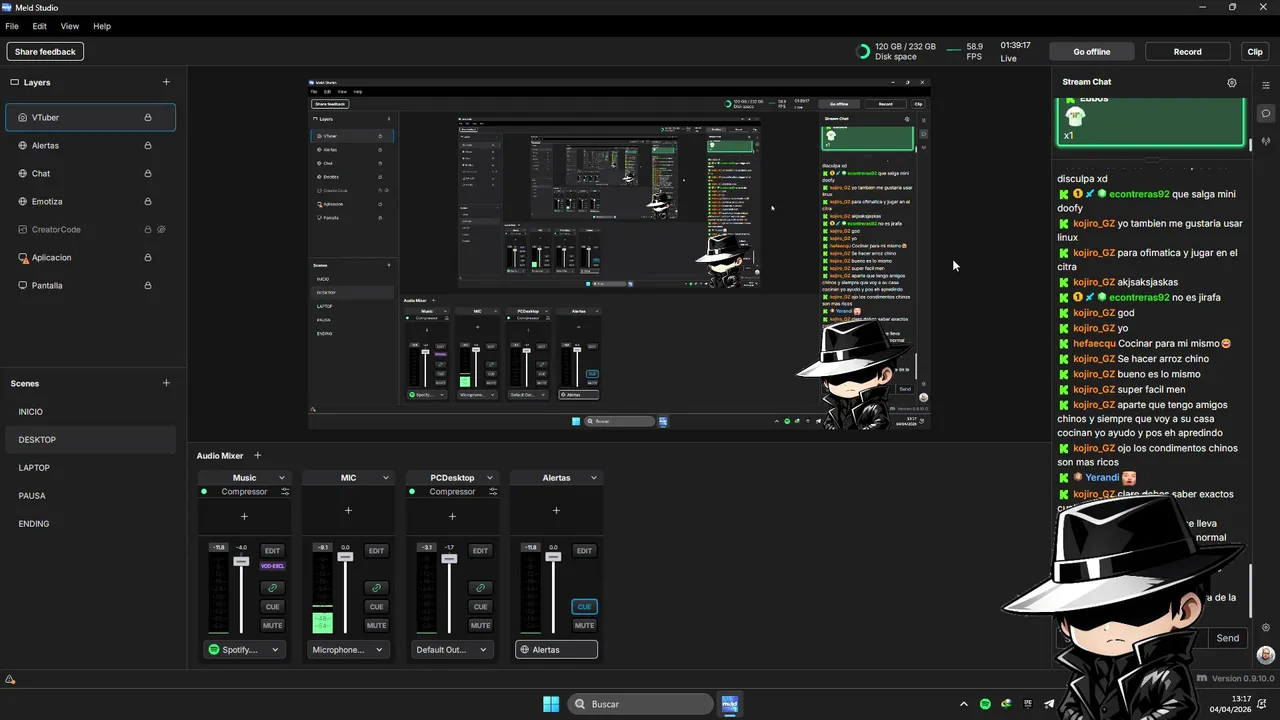Click the link icon on the MIC track

pyautogui.click(x=376, y=588)
